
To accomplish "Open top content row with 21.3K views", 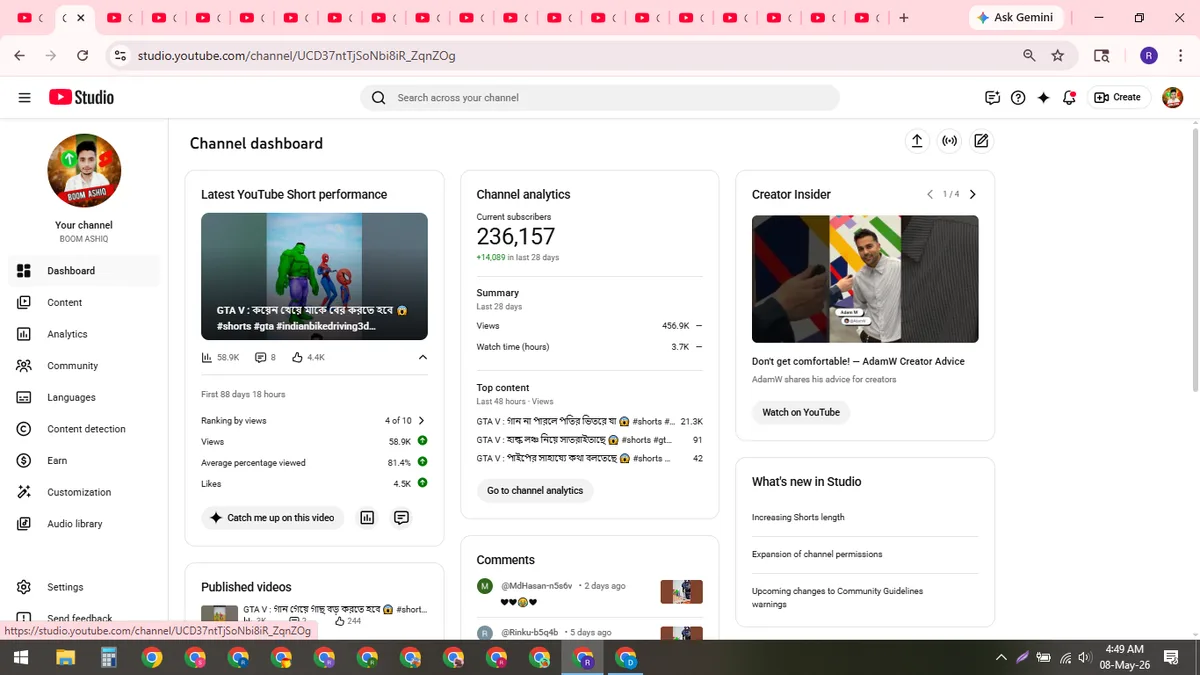I will [x=590, y=421].
